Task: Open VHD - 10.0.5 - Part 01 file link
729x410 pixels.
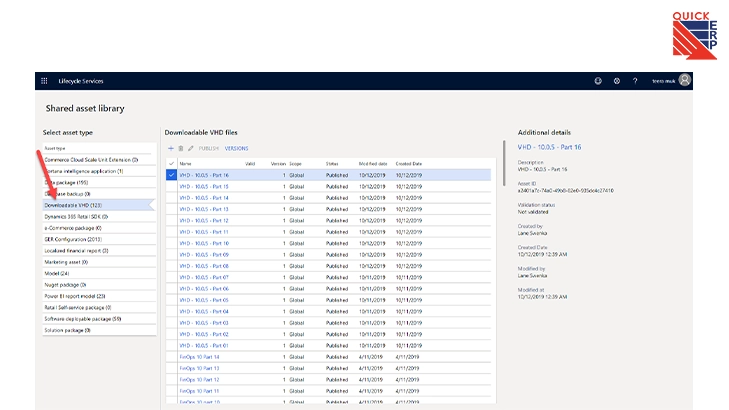Action: [x=204, y=345]
